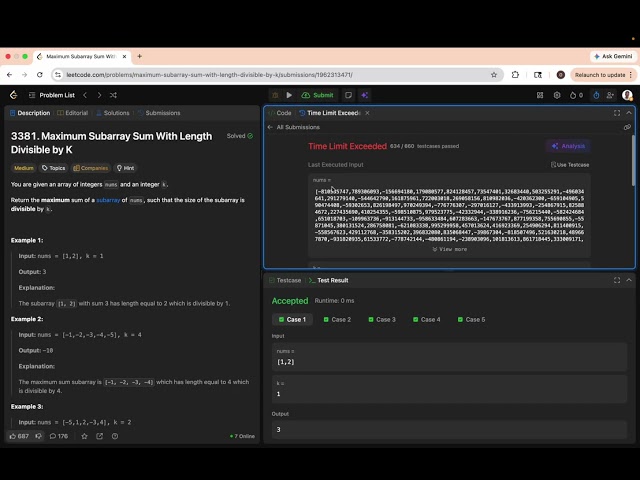This screenshot has height=480, width=640.
Task: Go to next problem arrow
Action: pyautogui.click(x=99, y=95)
